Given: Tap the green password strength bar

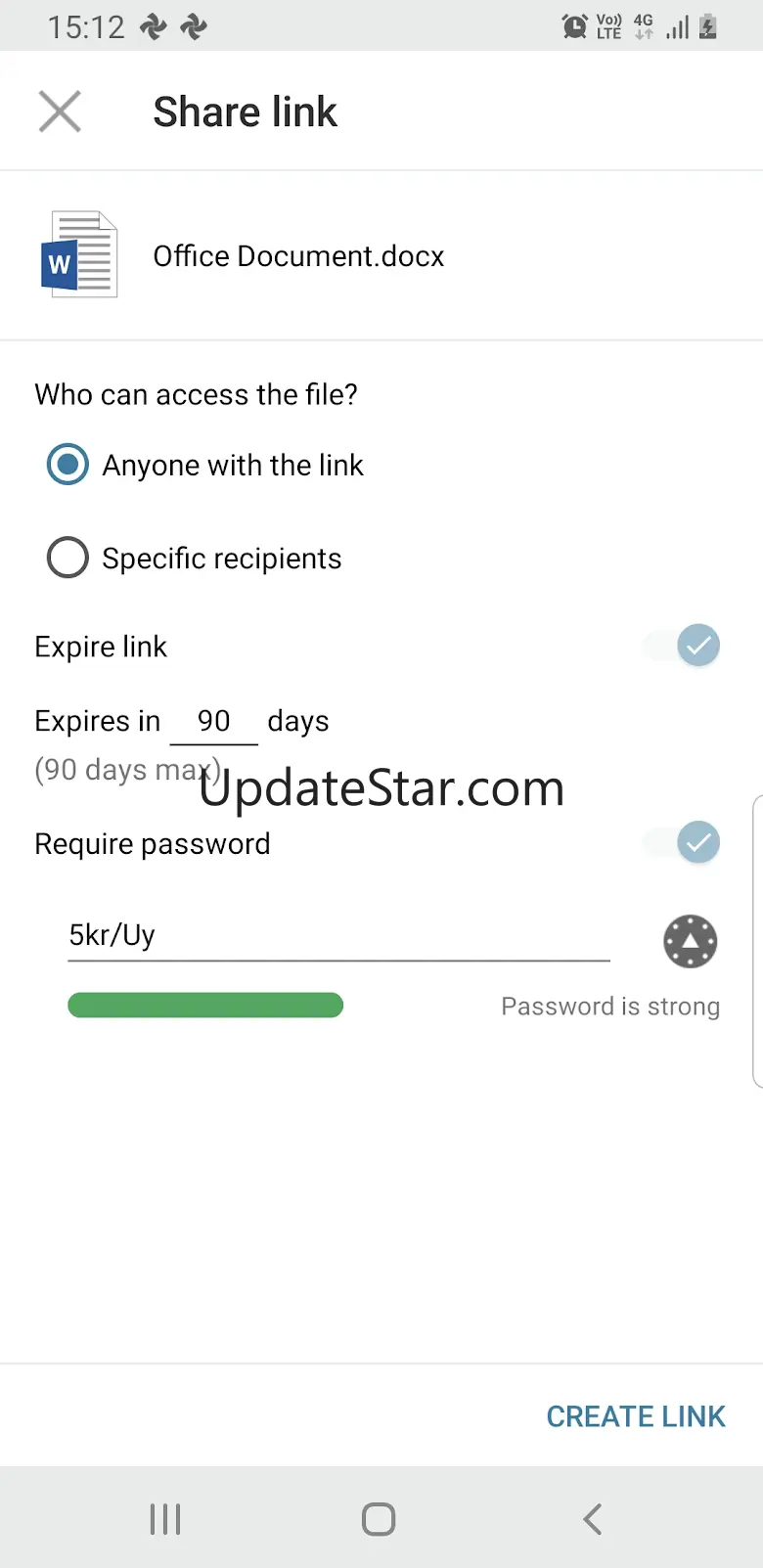Looking at the screenshot, I should [205, 1006].
